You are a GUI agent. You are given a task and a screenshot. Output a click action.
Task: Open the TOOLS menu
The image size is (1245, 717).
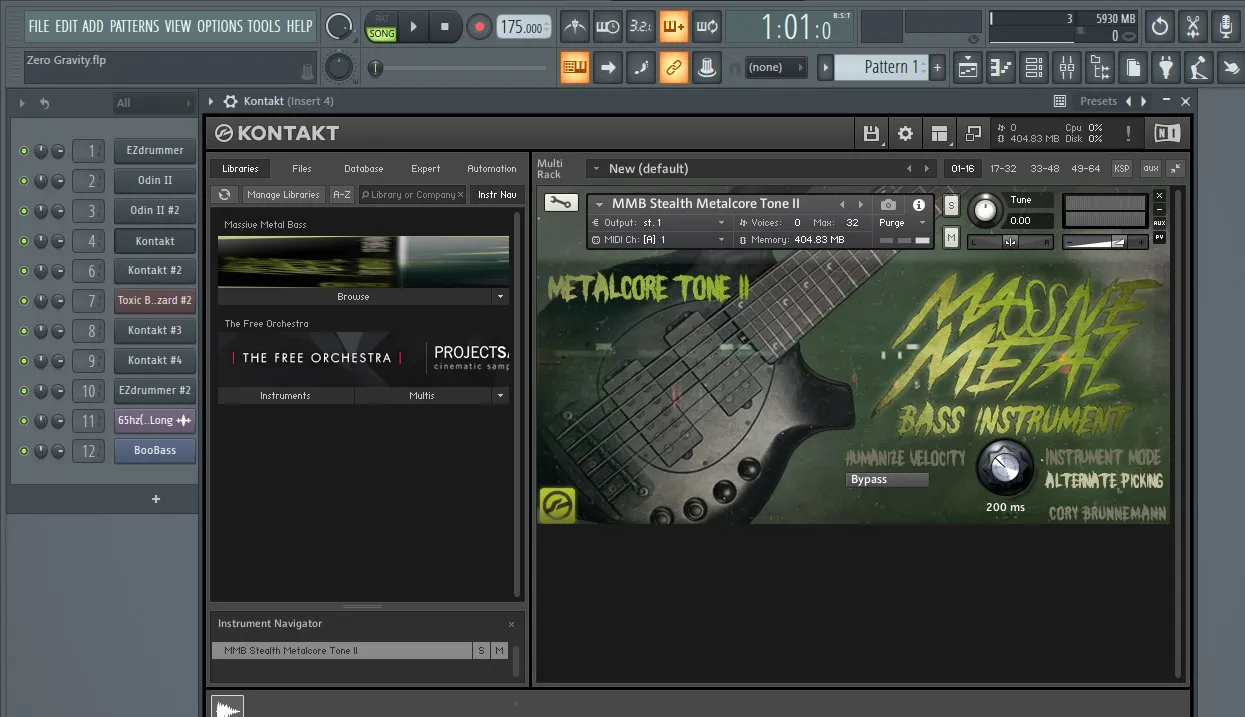[265, 26]
